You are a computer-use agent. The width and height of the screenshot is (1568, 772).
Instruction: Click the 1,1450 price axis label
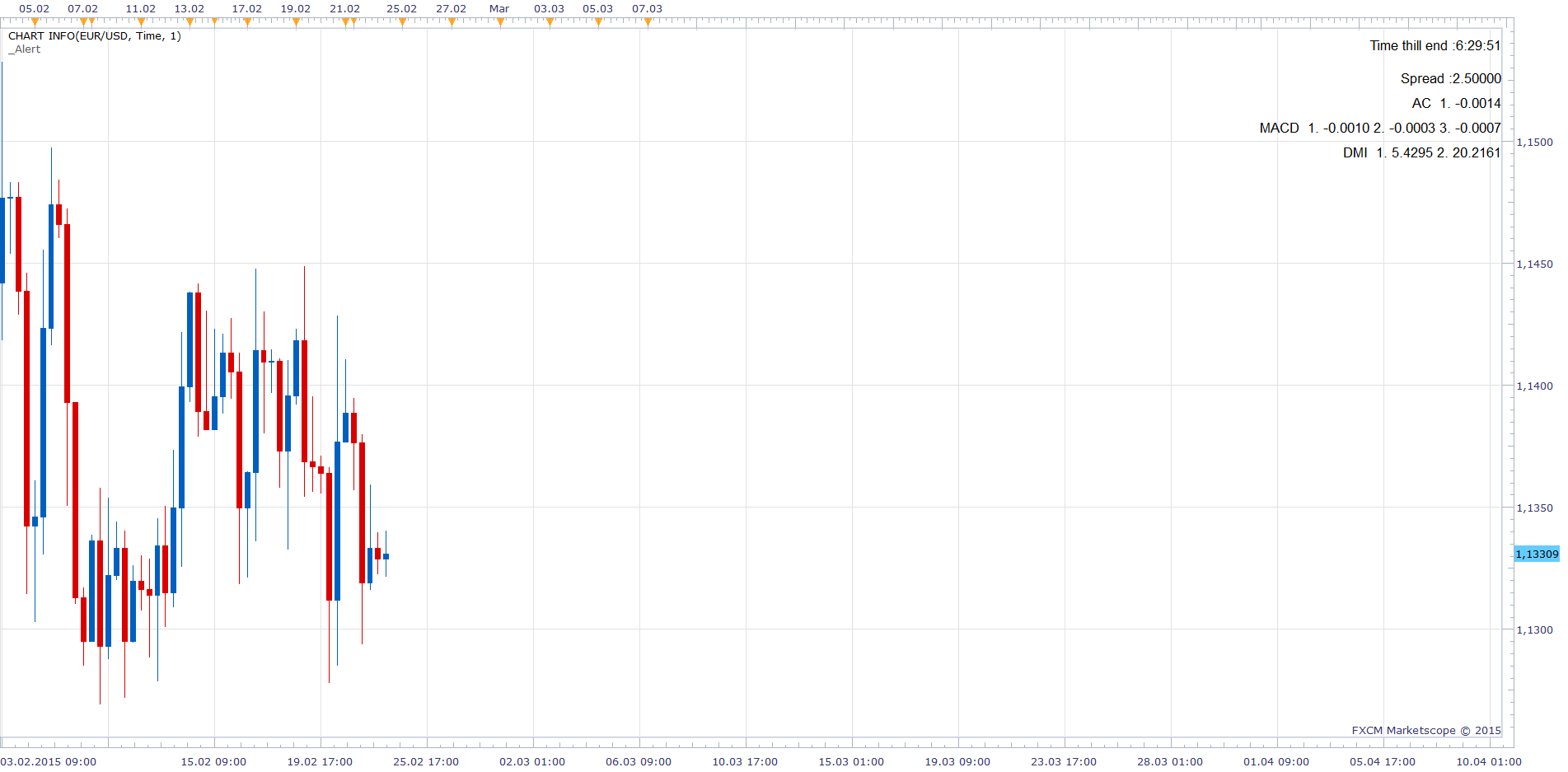pyautogui.click(x=1535, y=264)
